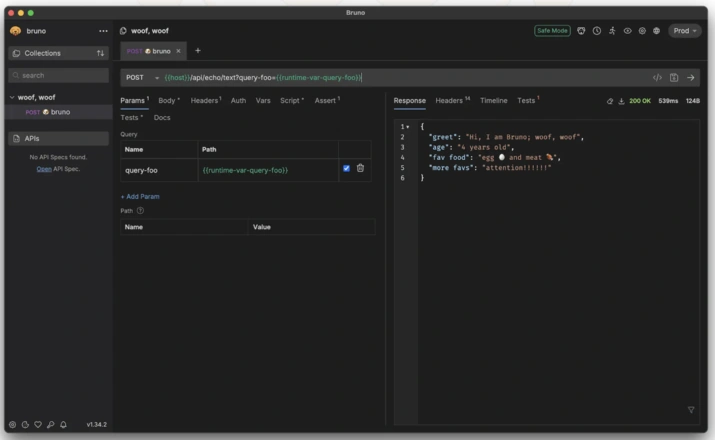The image size is (715, 440).
Task: Click the dog face icon in top toolbar
Action: [x=581, y=31]
